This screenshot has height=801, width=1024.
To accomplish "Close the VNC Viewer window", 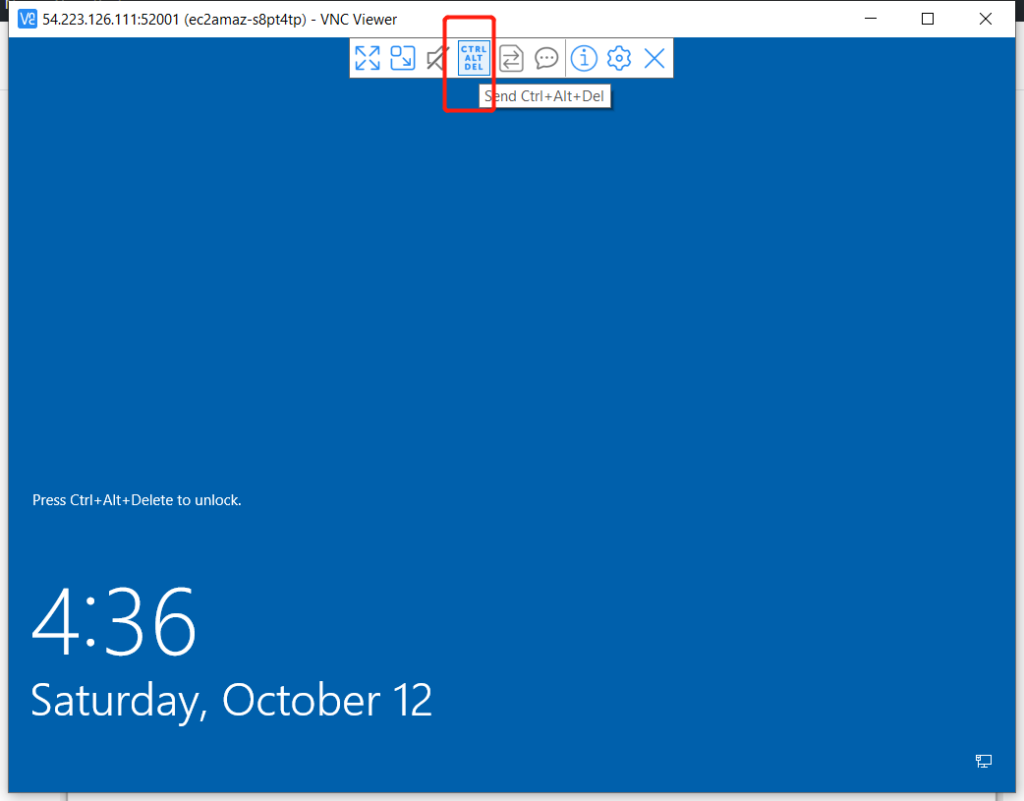I will coord(983,19).
